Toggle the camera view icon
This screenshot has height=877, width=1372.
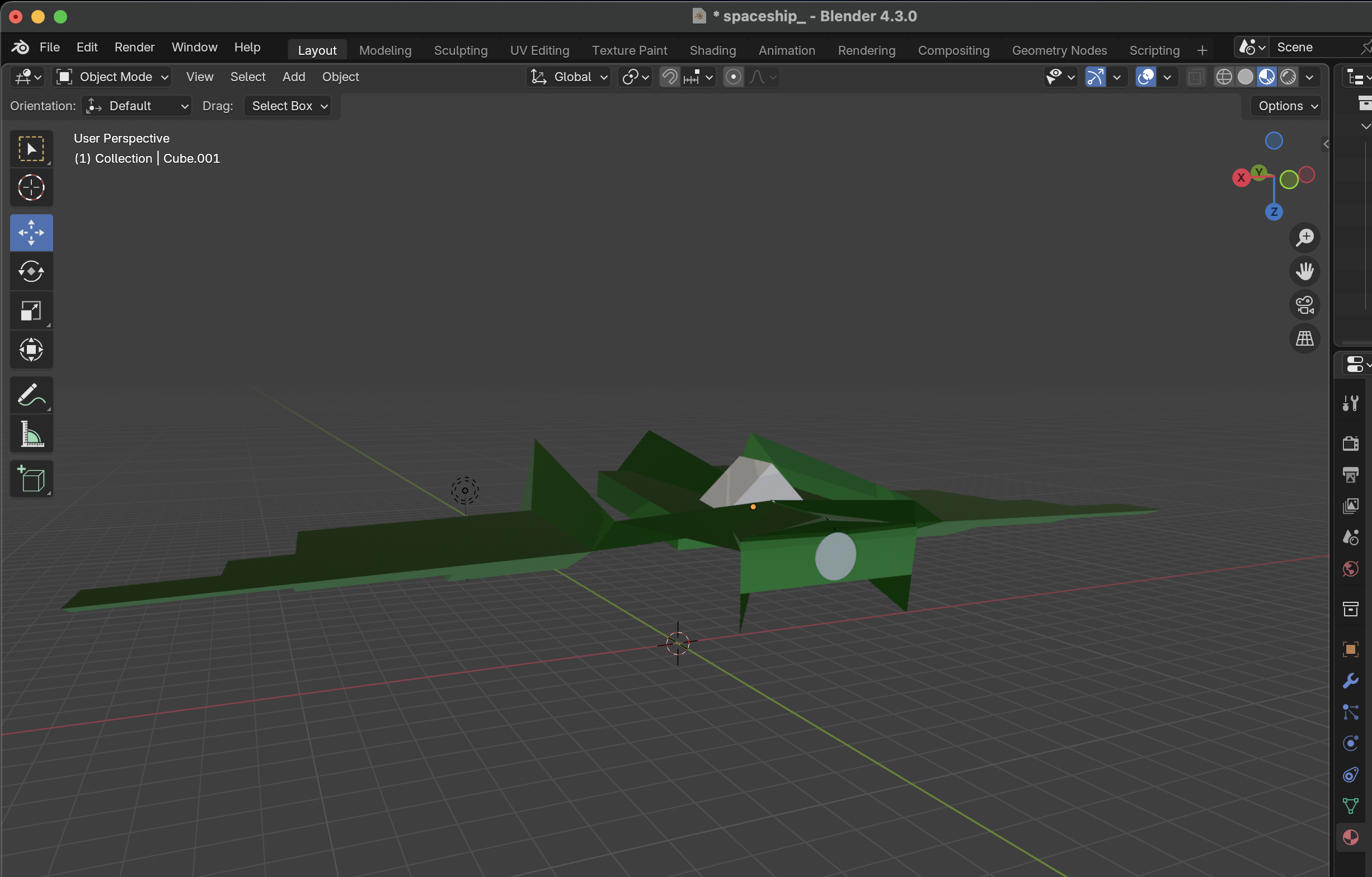coord(1305,305)
